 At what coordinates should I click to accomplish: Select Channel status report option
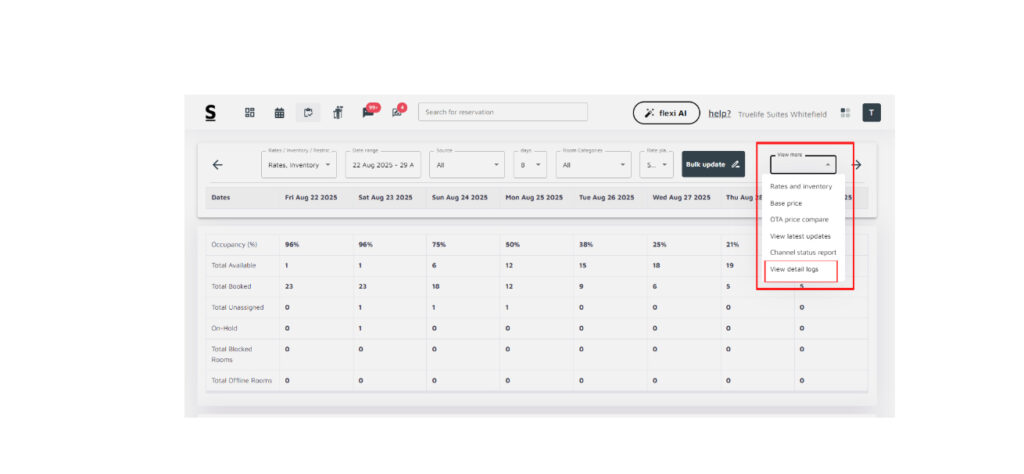803,252
